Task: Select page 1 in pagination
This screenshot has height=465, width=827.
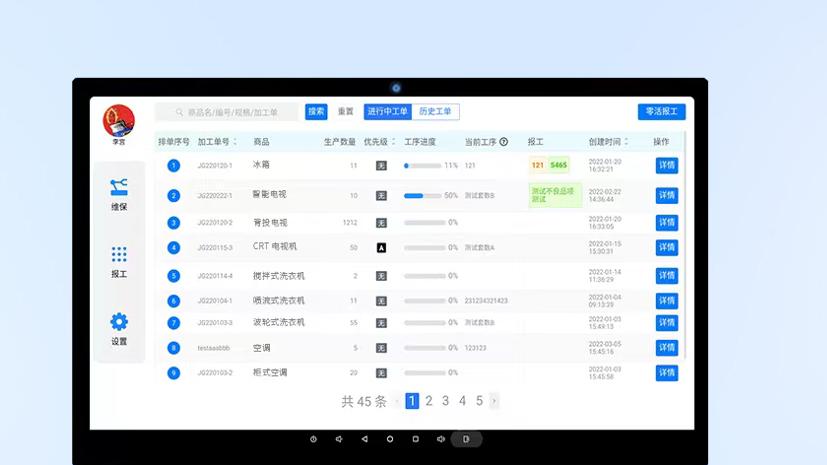Action: pyautogui.click(x=412, y=401)
